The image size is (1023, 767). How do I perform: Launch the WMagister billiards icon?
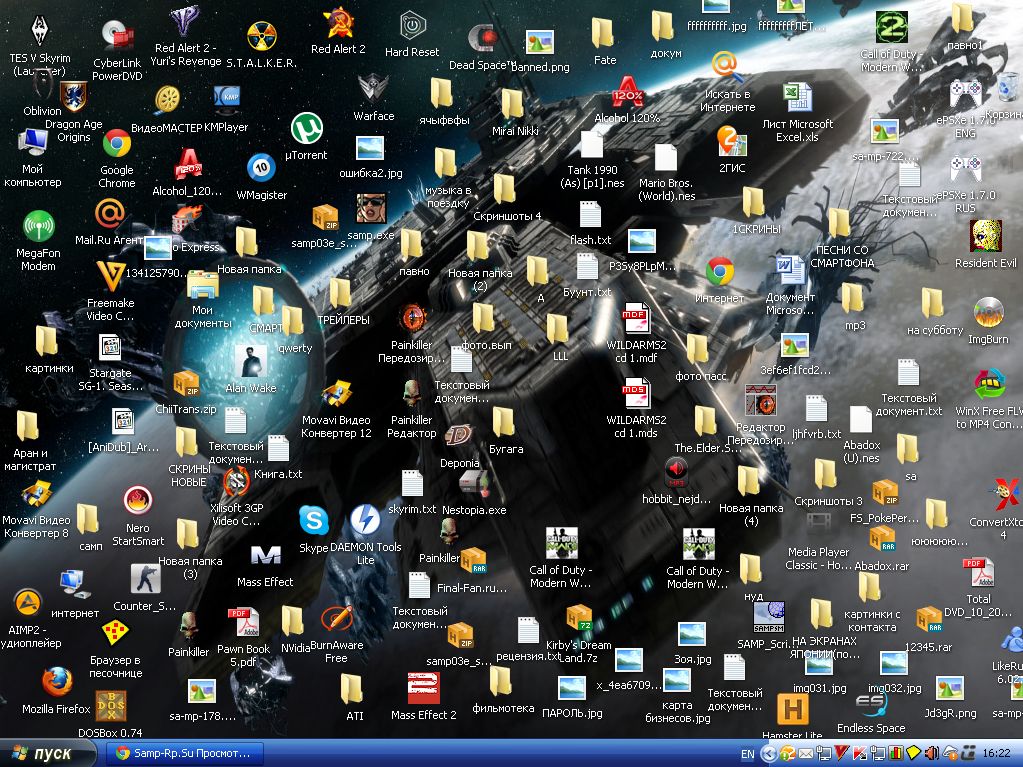(262, 168)
